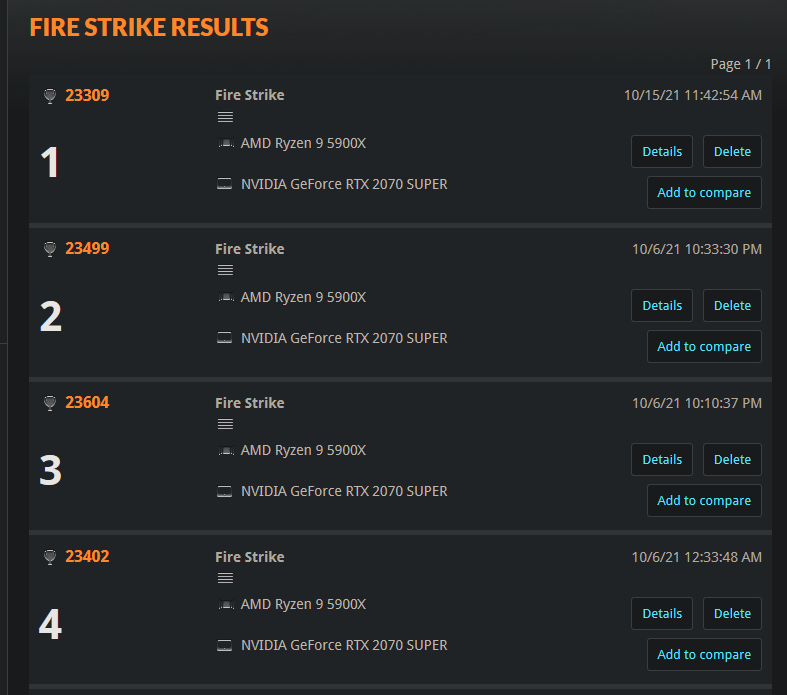The image size is (787, 695).
Task: Click Fire Strike title in the 23499 result
Action: [249, 249]
